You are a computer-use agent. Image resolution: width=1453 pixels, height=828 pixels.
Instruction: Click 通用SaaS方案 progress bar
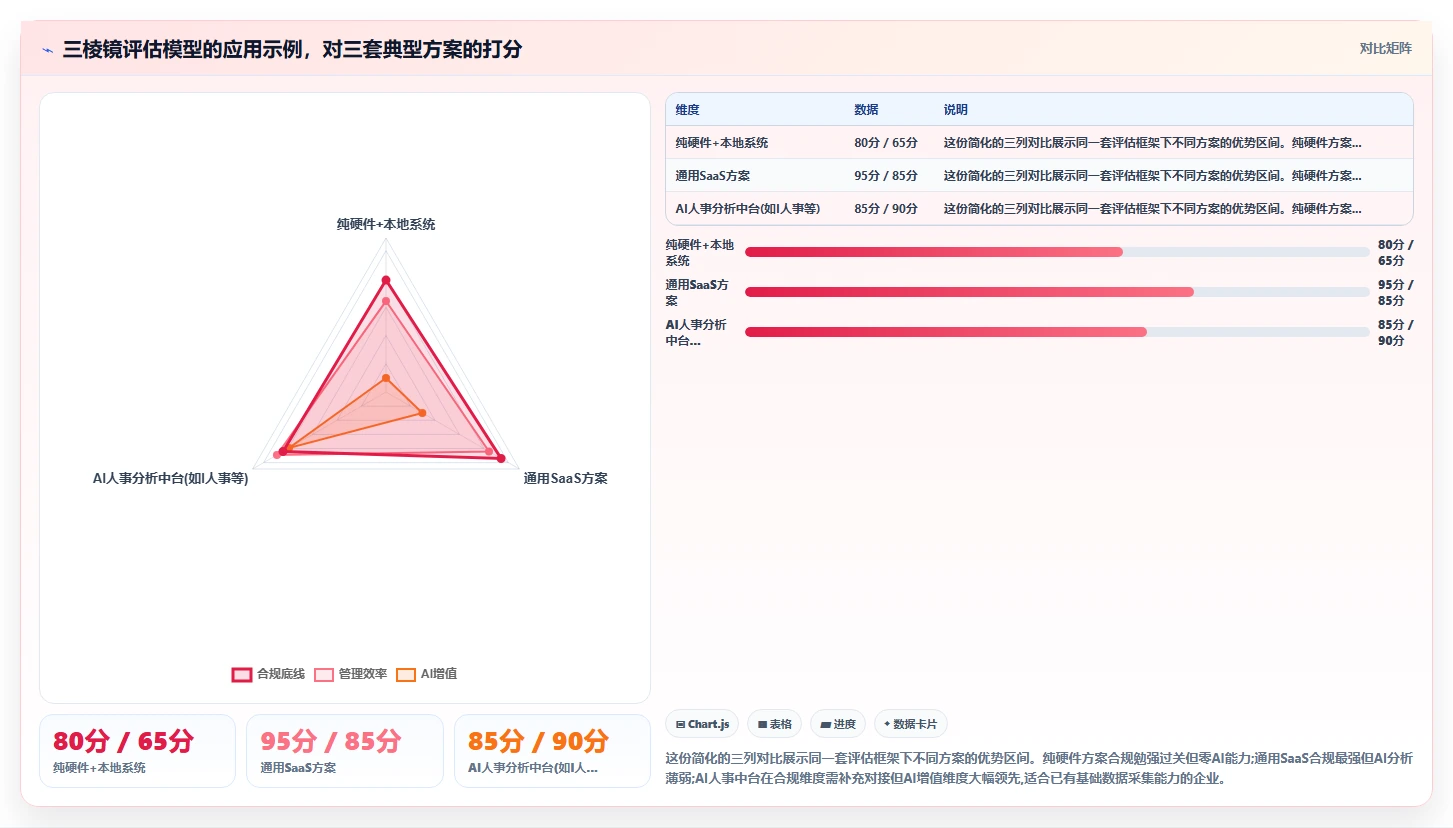pos(1057,292)
